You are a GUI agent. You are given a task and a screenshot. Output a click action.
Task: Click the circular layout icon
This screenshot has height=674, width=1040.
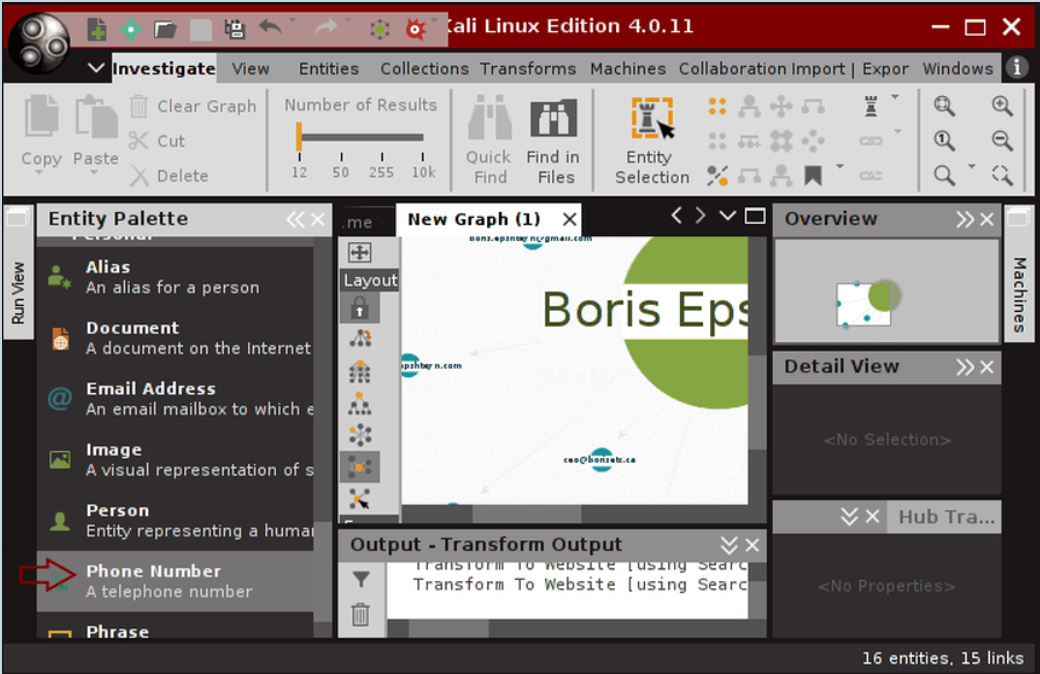[359, 435]
